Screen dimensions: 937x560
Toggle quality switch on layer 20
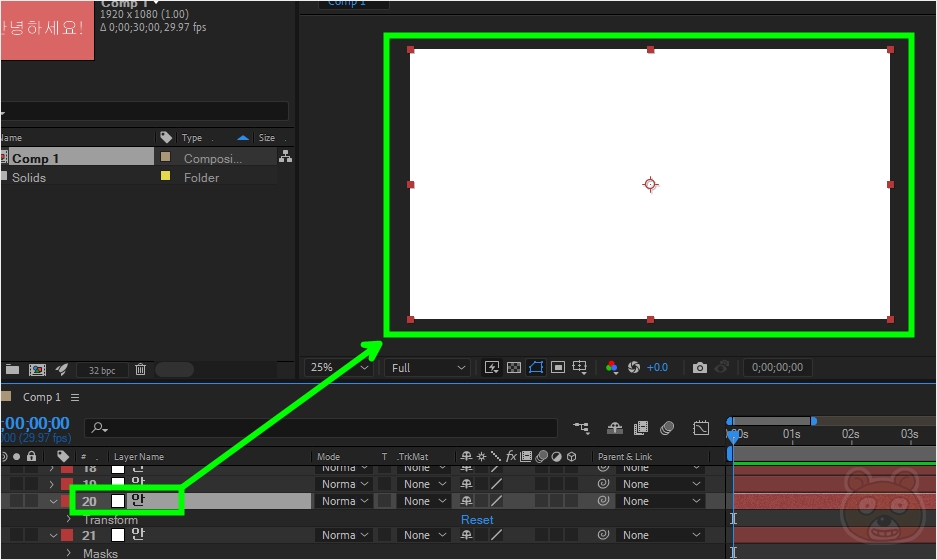[x=496, y=501]
